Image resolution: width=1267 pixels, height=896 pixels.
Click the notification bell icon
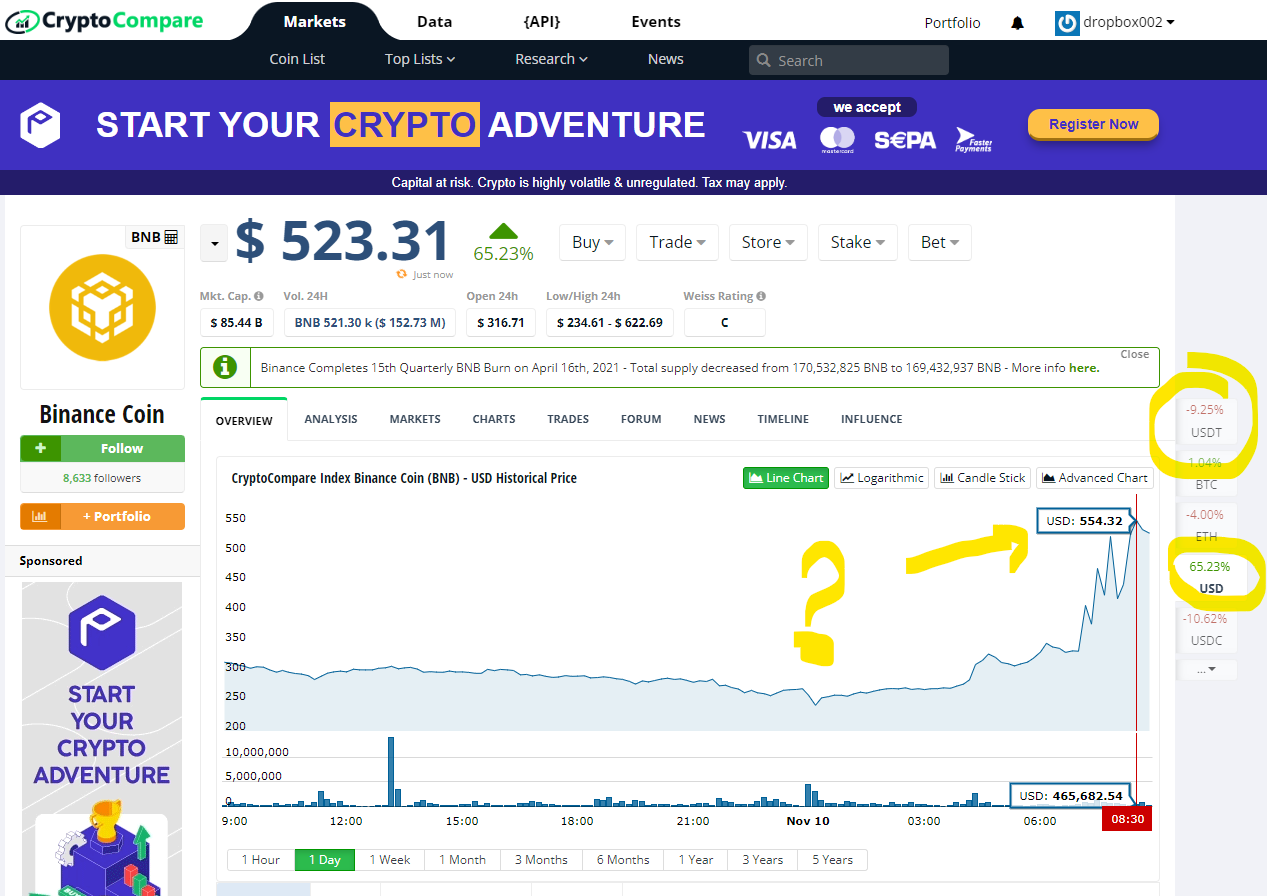(1017, 22)
